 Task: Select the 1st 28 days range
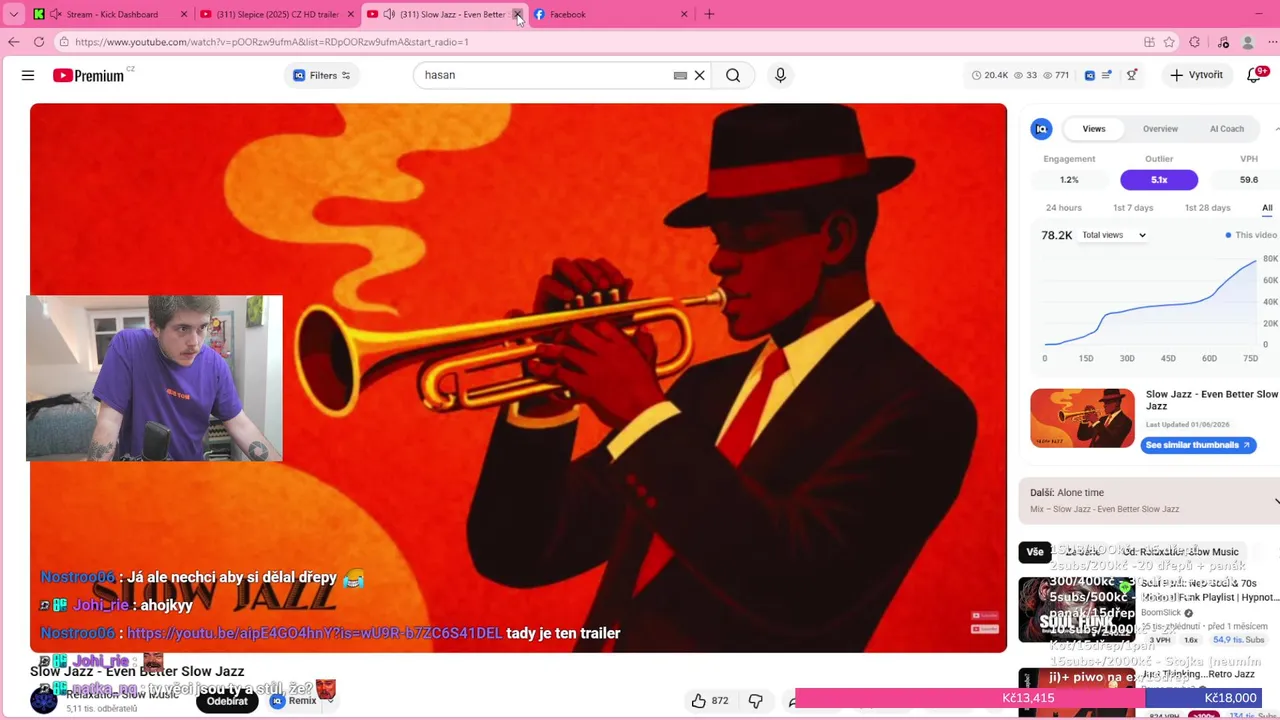coord(1207,208)
